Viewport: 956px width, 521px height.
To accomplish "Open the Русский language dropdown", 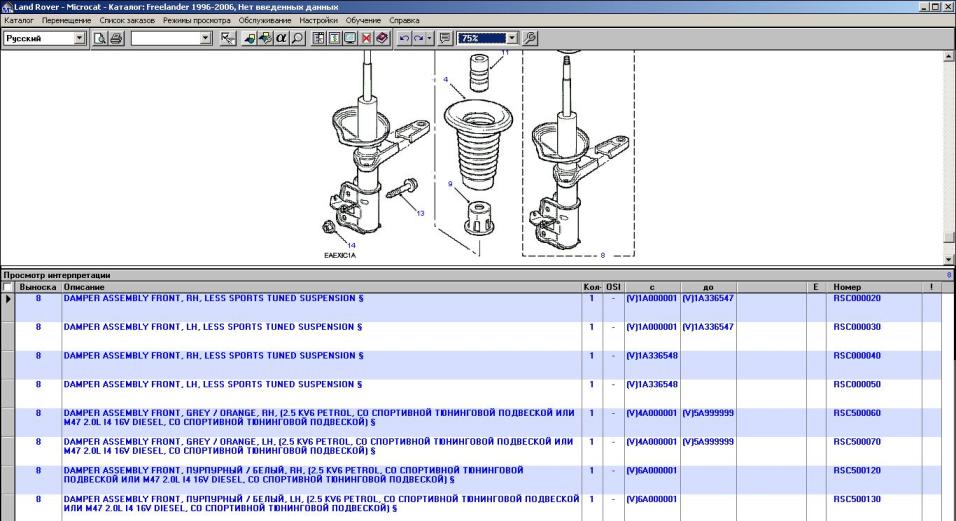I will pos(79,38).
